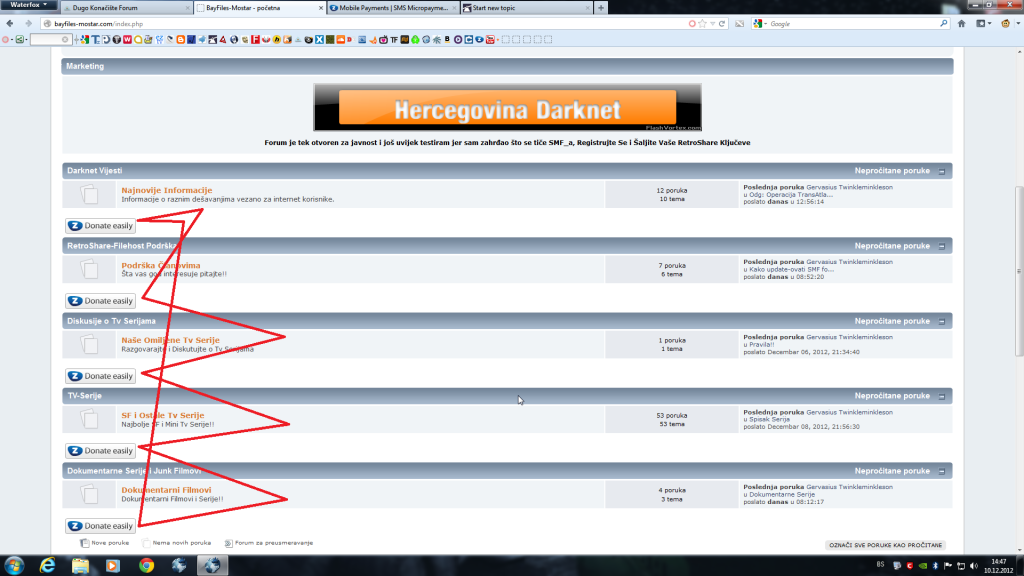
Task: Go back with the browser back arrow
Action: tap(10, 24)
